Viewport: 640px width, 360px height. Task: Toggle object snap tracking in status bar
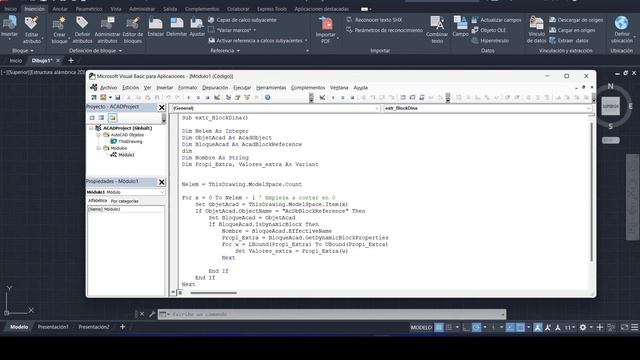point(510,327)
